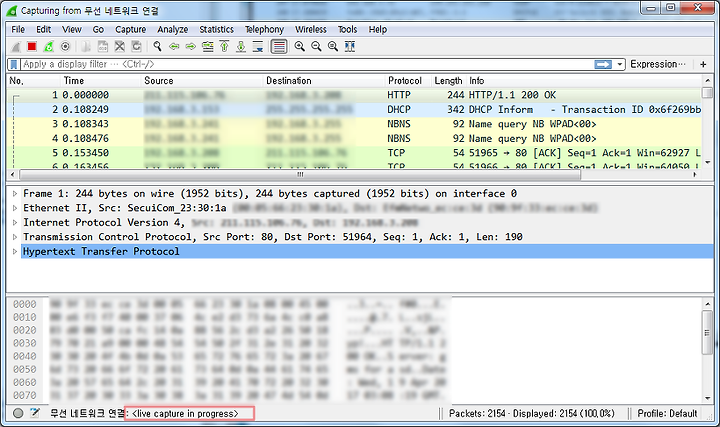720x427 pixels.
Task: Open the Analyze menu
Action: tap(173, 29)
